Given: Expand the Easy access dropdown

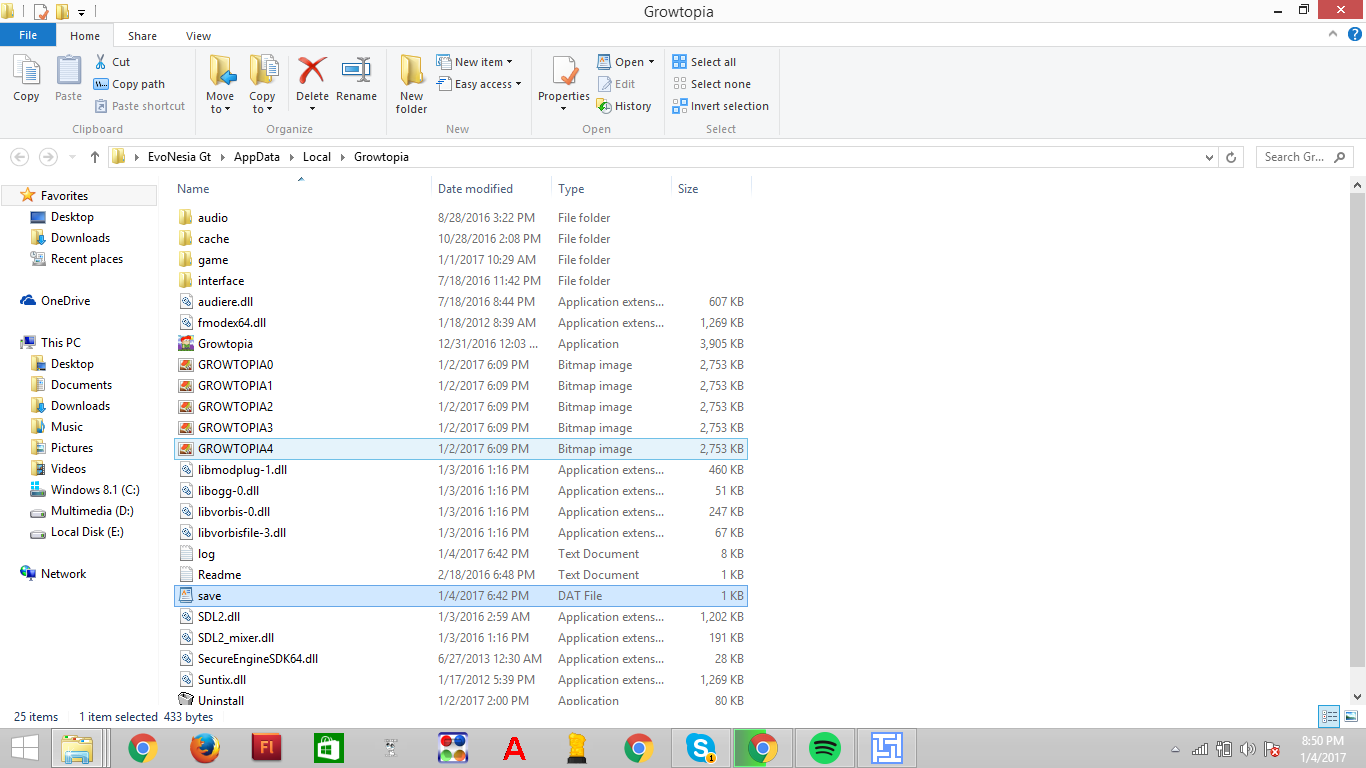Looking at the screenshot, I should tap(480, 84).
